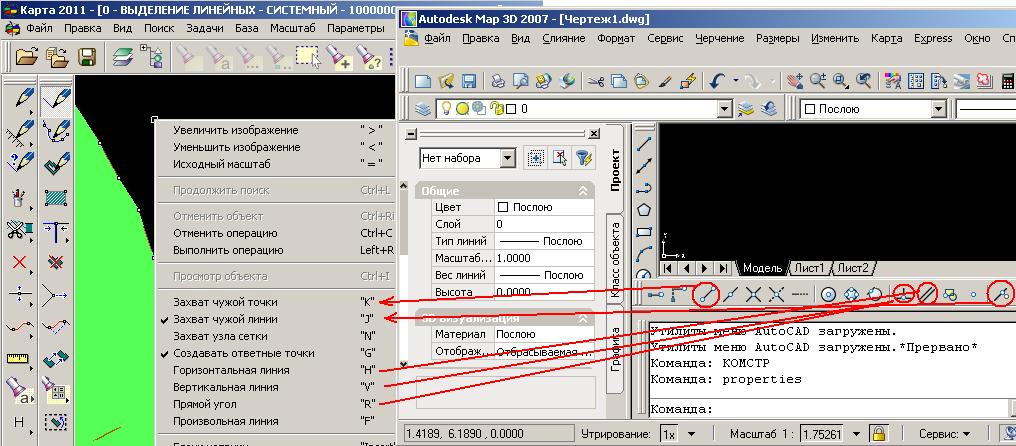Switch to the Лист1 layout tab
The image size is (1016, 446).
pyautogui.click(x=812, y=268)
